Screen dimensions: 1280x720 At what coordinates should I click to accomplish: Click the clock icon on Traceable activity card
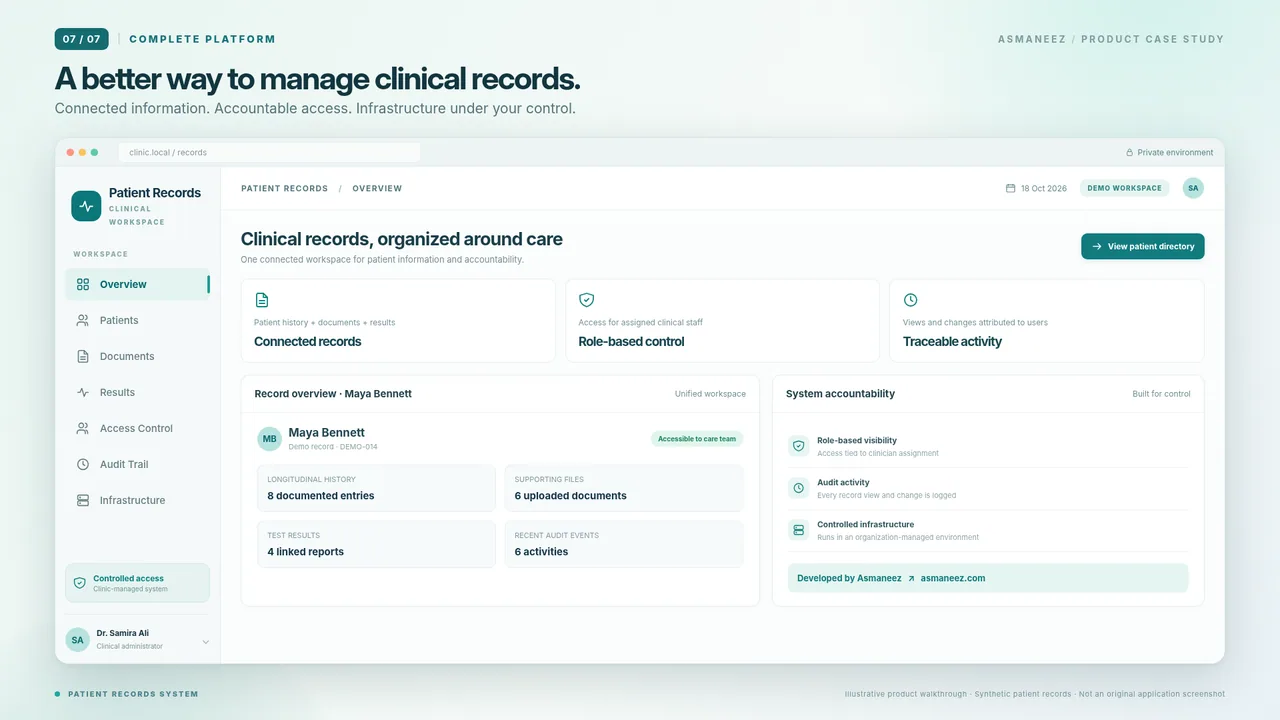pos(910,300)
